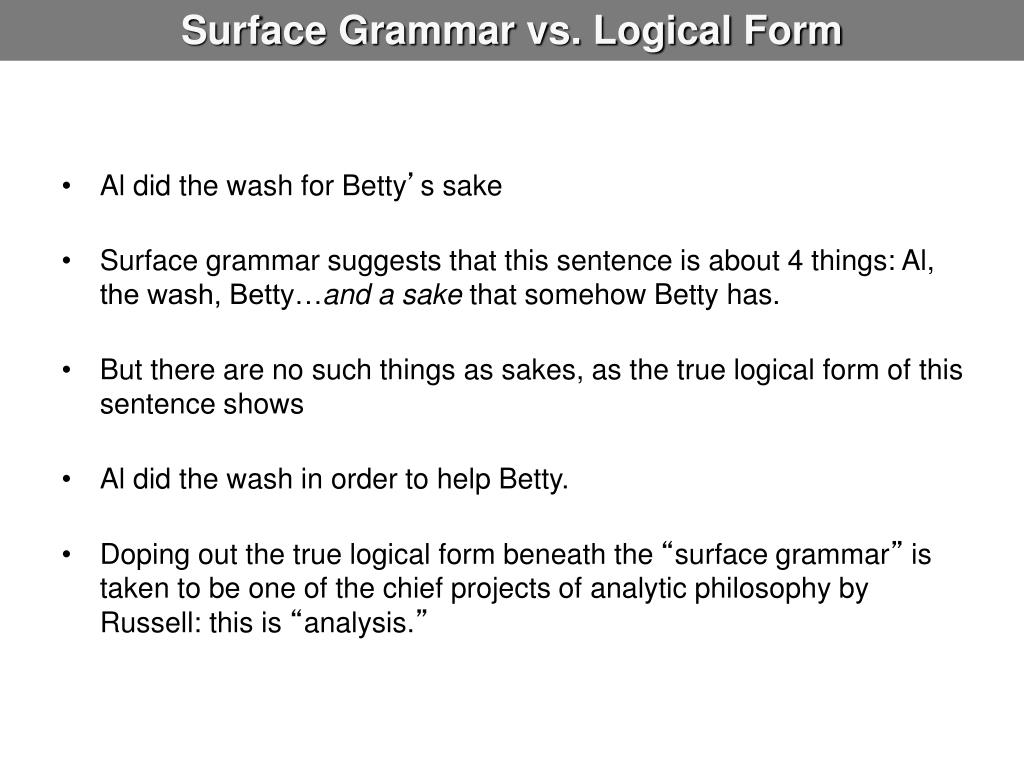Click the second bullet point marker
The height and width of the screenshot is (768, 1024).
[66, 262]
